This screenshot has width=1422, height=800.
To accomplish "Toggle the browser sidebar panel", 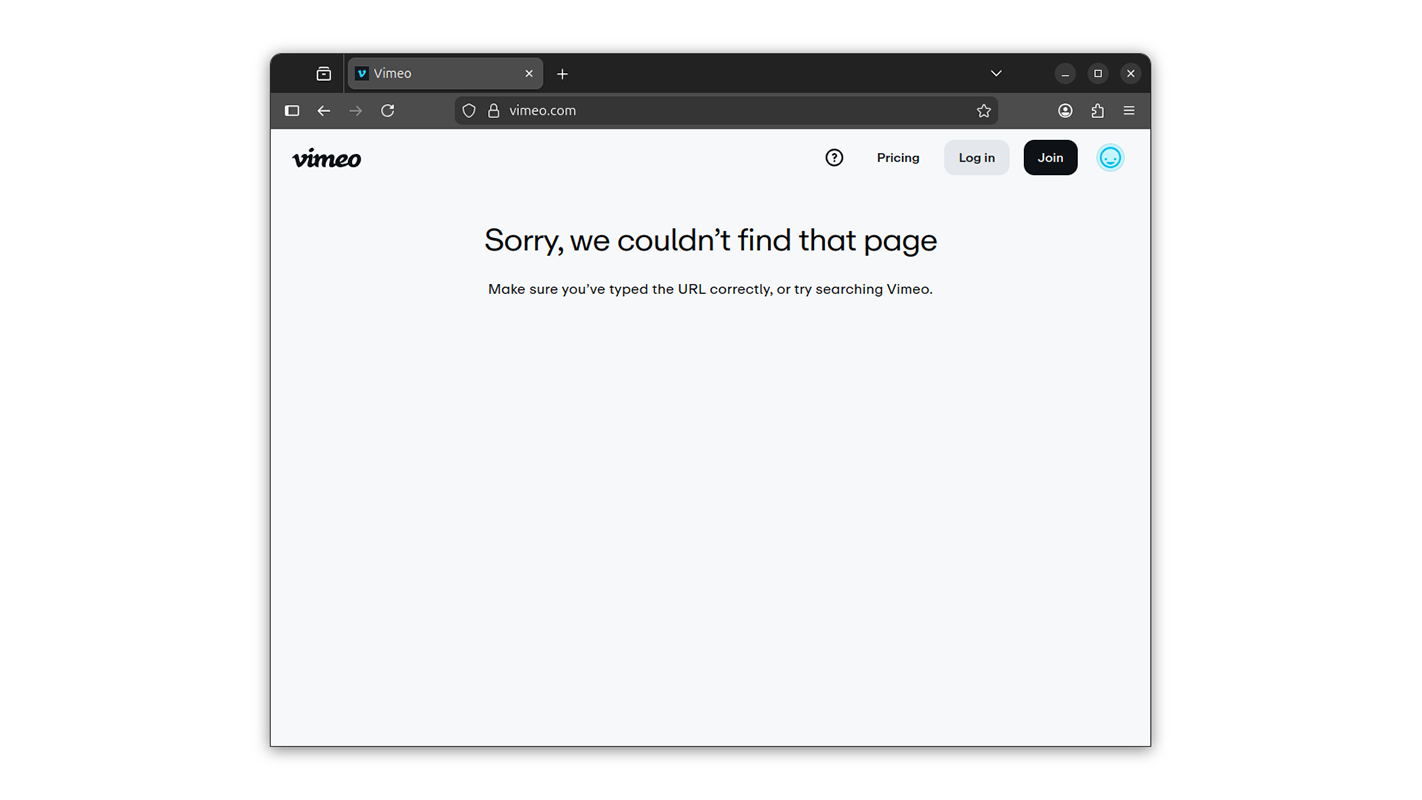I will [x=291, y=110].
